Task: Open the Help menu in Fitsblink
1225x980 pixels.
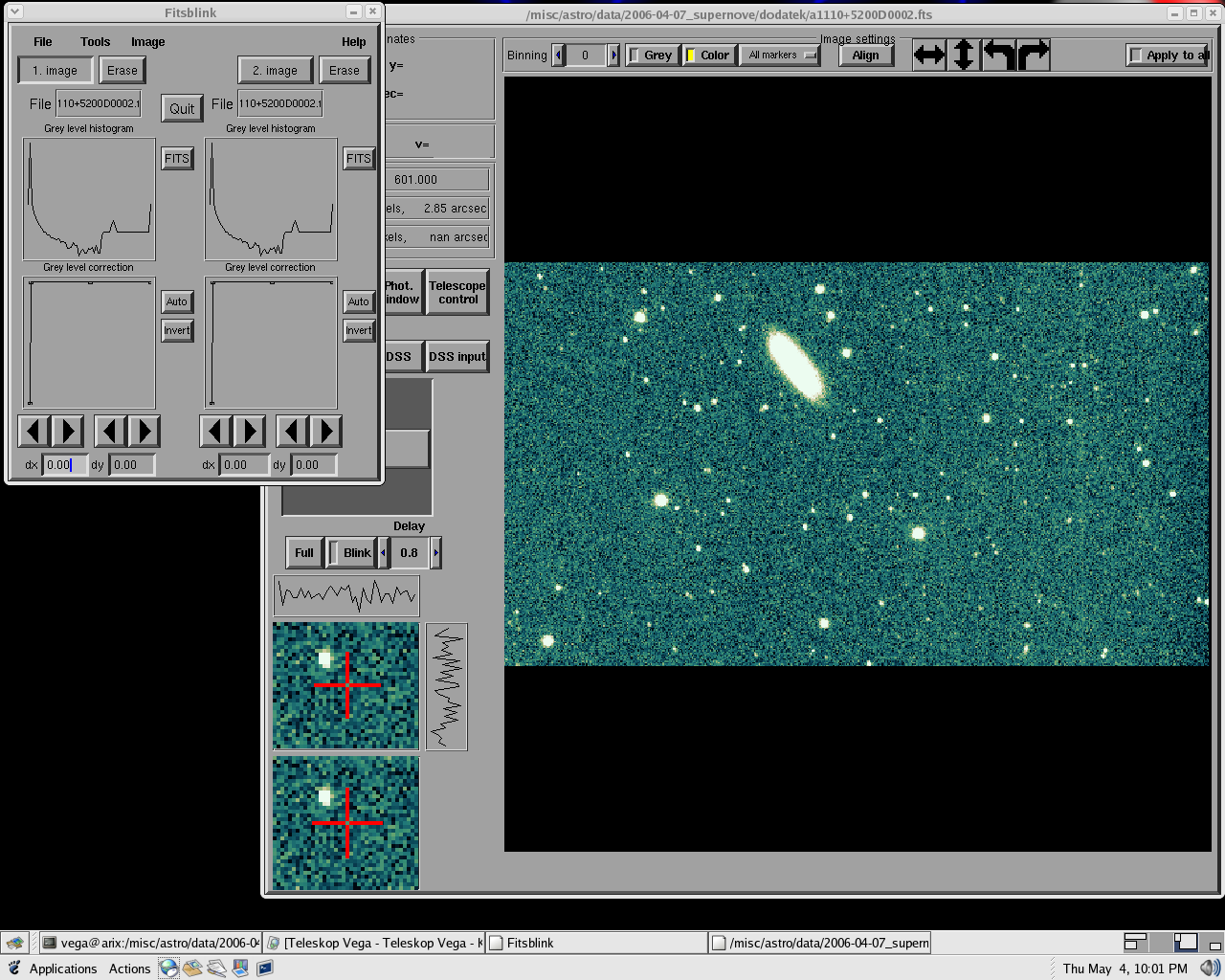Action: pyautogui.click(x=354, y=42)
